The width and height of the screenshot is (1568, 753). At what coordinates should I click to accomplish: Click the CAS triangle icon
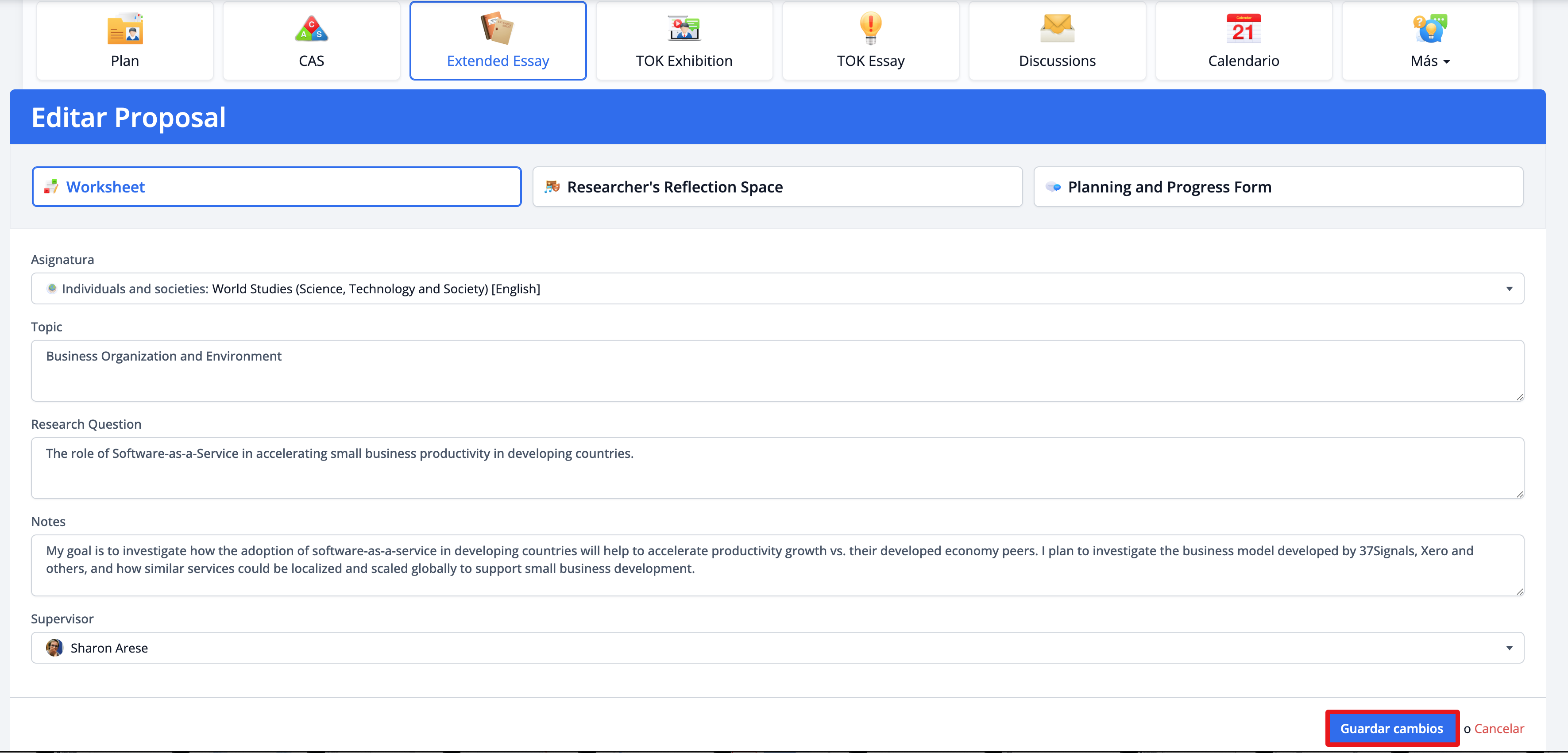[x=311, y=29]
